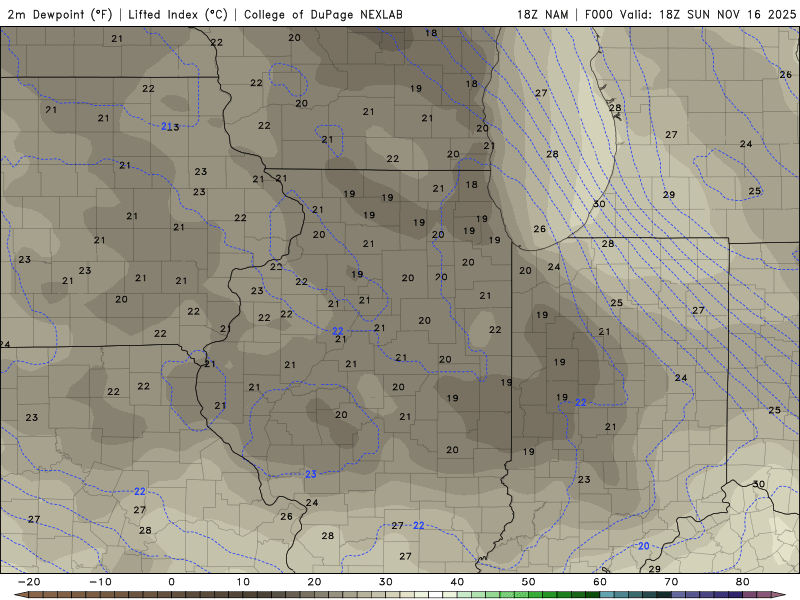800x600 pixels.
Task: Click the "Valid: 18Z SUN NOV 16 2025" text
Action: click(708, 14)
